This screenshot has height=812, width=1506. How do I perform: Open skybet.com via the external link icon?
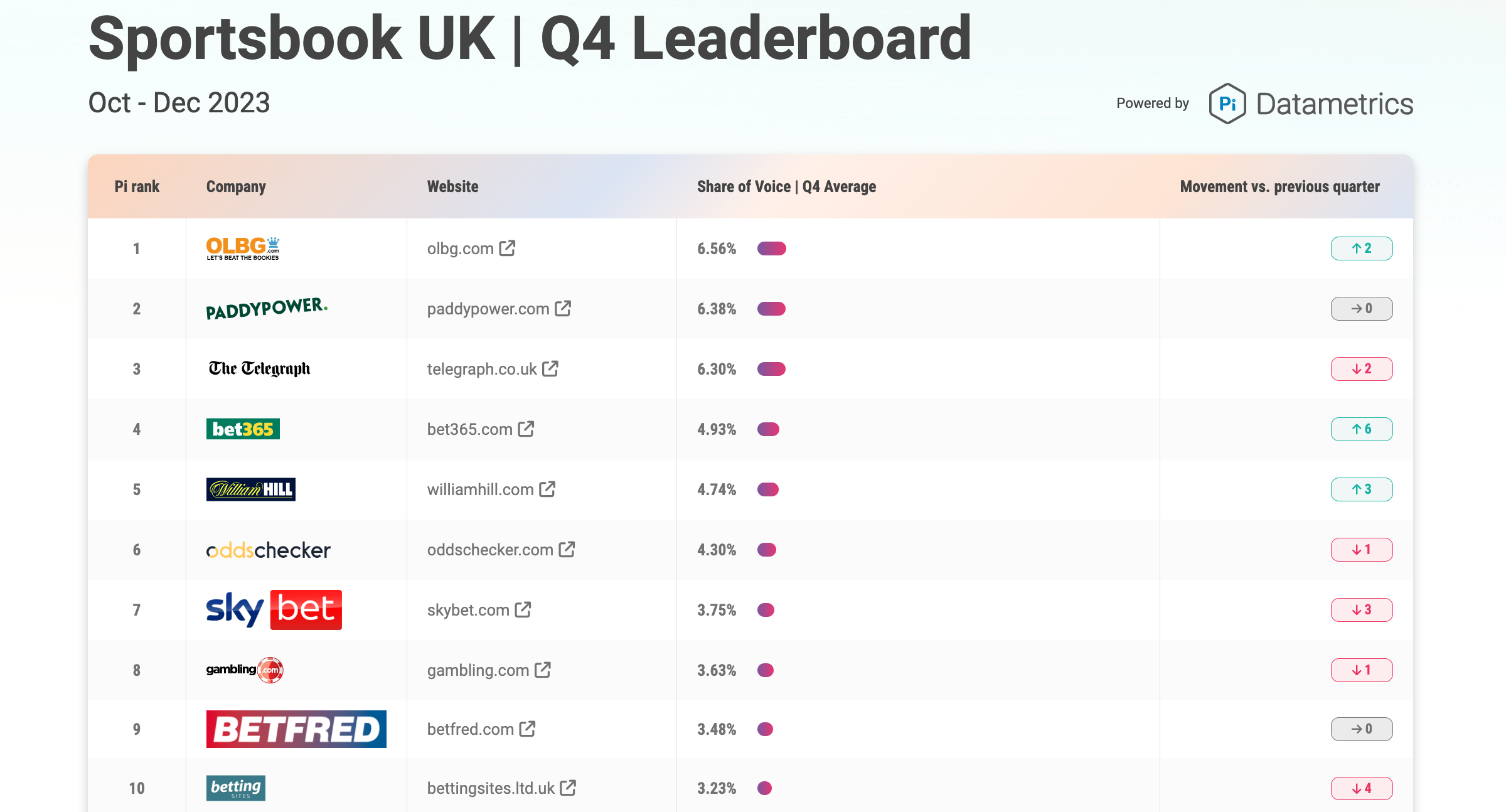tap(523, 609)
